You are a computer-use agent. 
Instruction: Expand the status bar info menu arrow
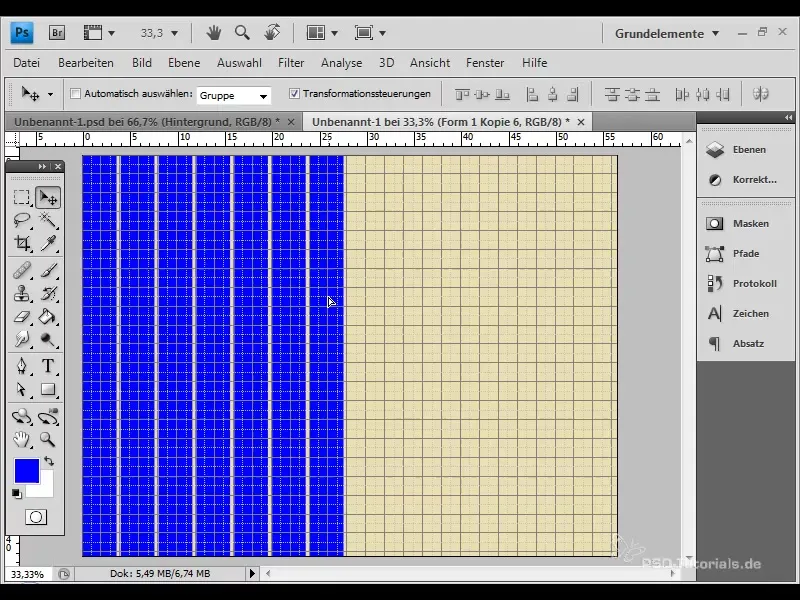click(x=252, y=573)
